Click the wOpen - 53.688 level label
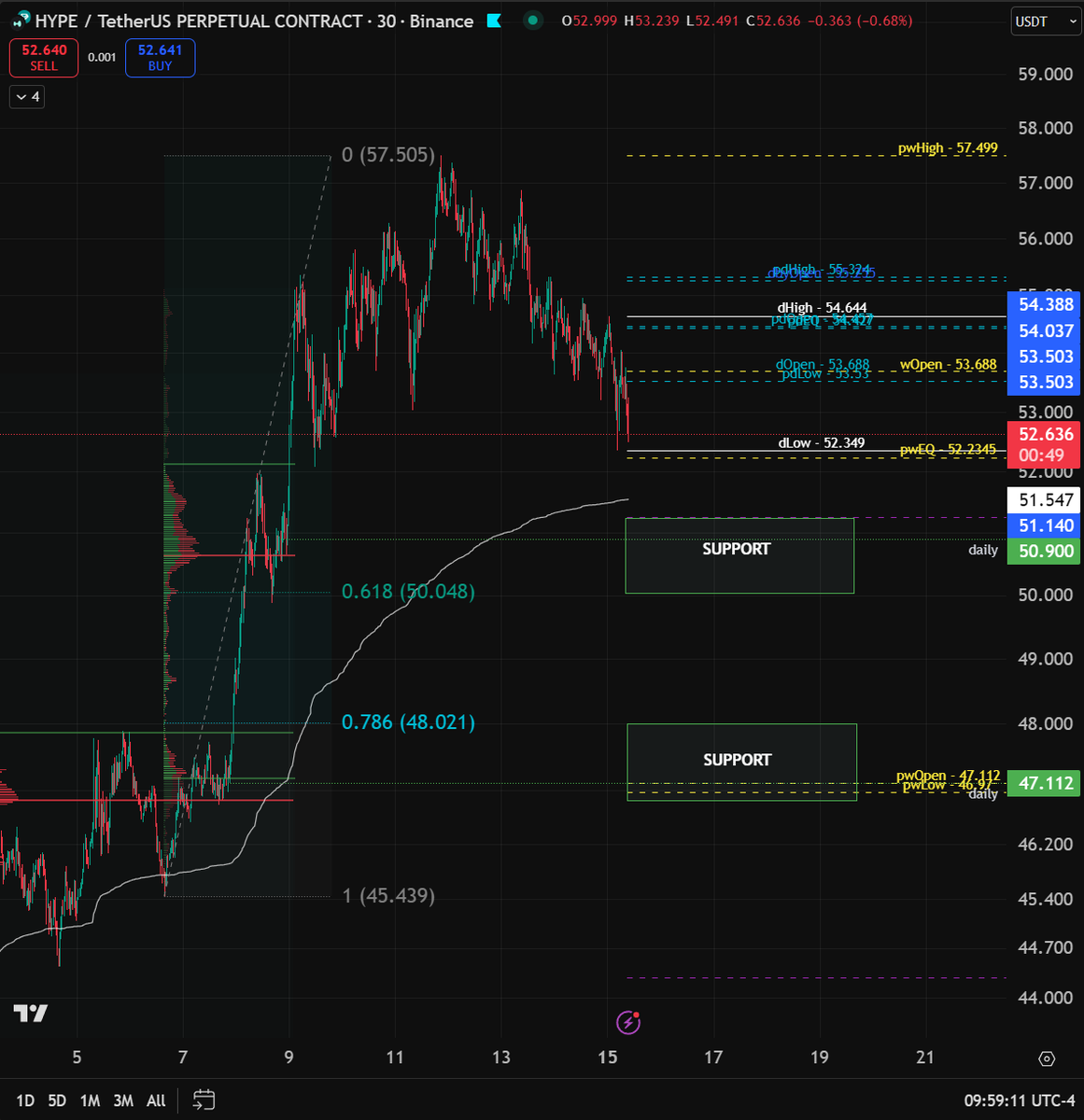 click(948, 364)
